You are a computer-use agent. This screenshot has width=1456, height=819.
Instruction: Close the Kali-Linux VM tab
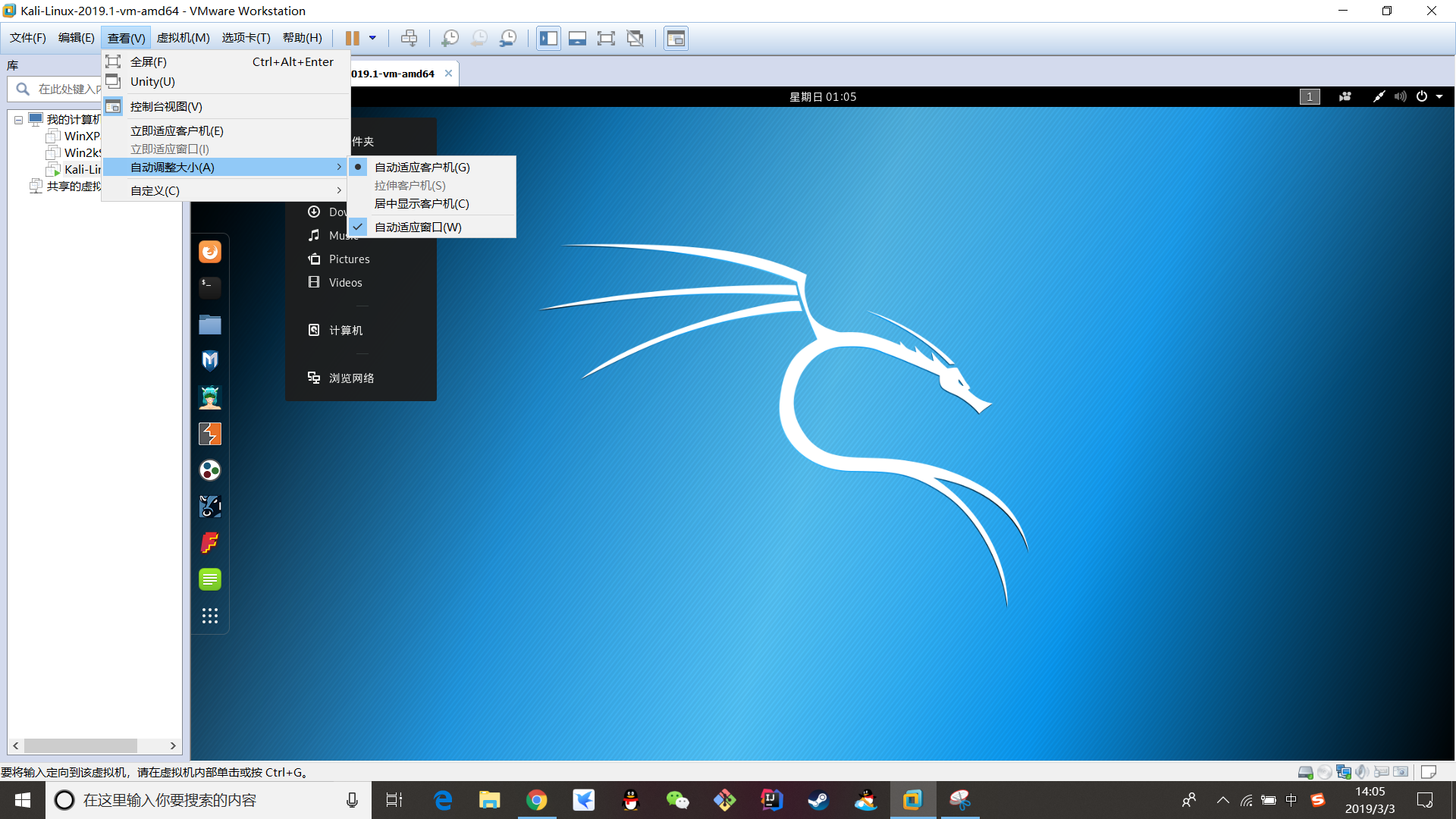click(x=448, y=74)
